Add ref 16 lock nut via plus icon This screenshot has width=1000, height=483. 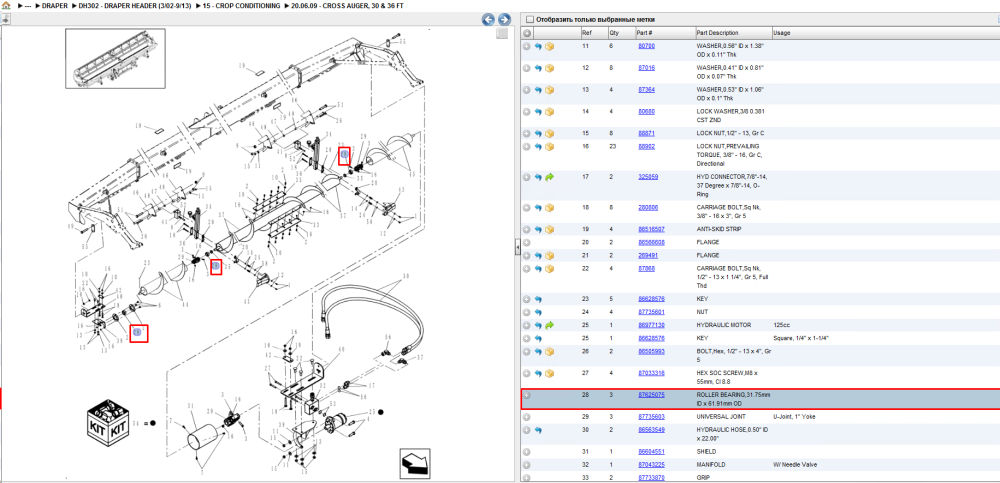pos(527,147)
